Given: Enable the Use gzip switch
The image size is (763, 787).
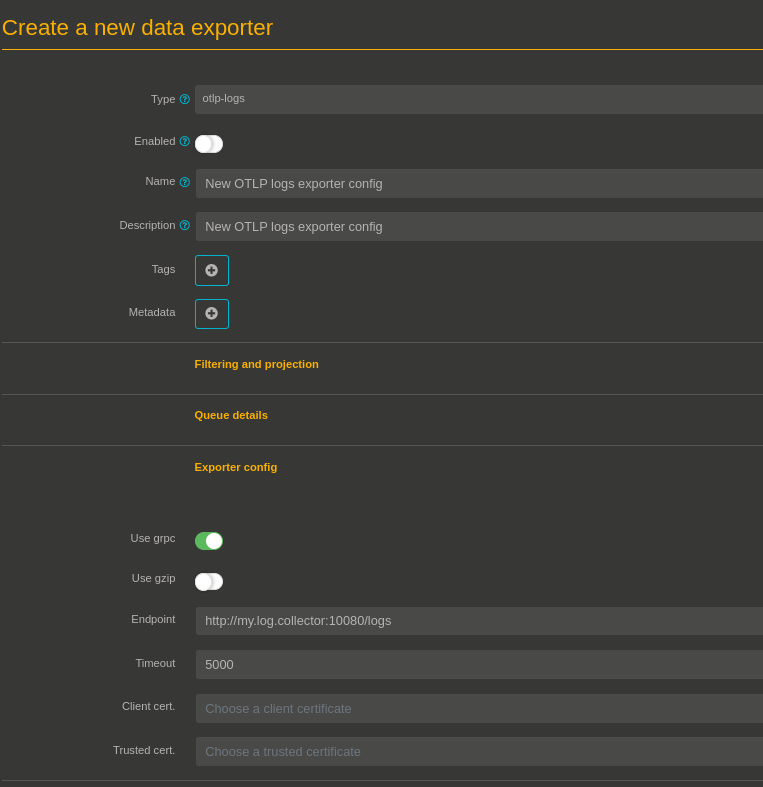Looking at the screenshot, I should (x=209, y=581).
